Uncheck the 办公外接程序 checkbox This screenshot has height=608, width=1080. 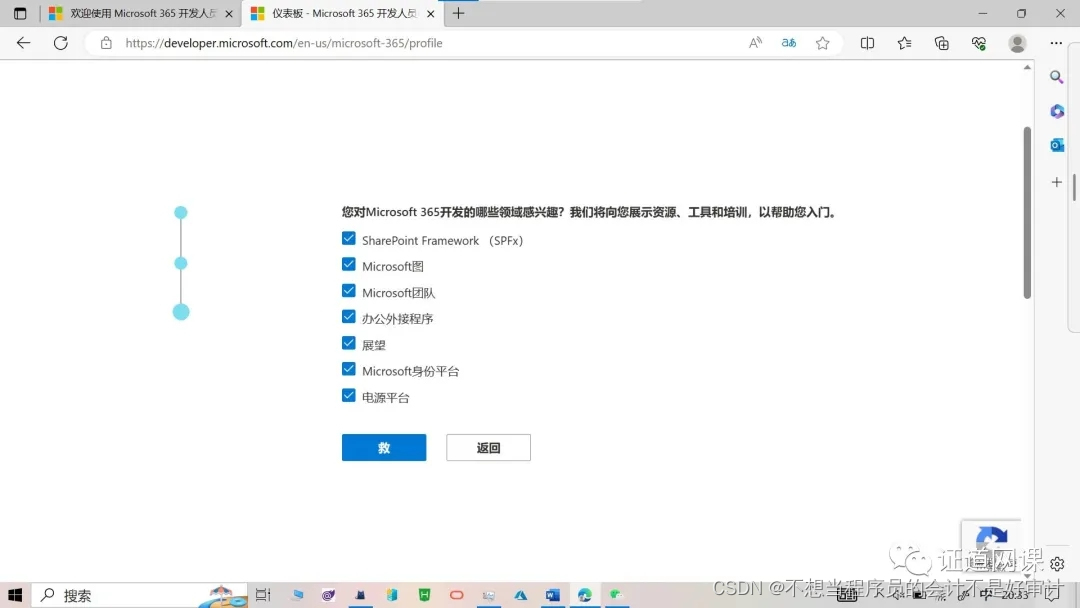[x=349, y=317]
